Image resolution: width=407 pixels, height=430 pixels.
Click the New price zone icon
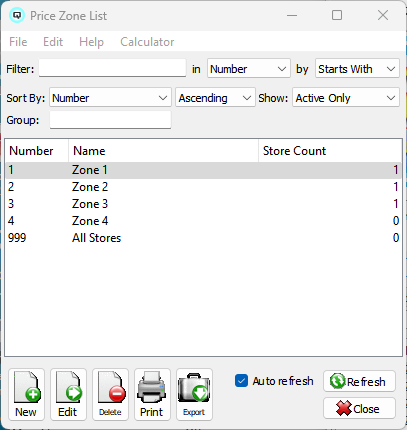pyautogui.click(x=26, y=394)
